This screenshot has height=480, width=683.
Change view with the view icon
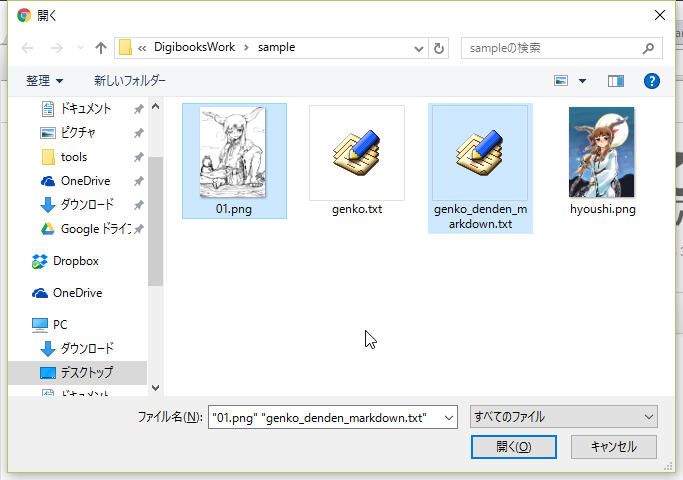pos(561,81)
